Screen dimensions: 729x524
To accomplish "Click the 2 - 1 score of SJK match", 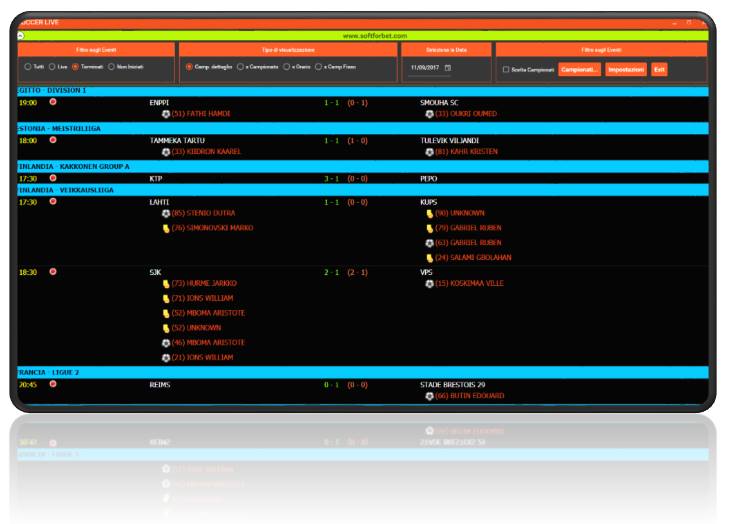I will click(x=331, y=272).
